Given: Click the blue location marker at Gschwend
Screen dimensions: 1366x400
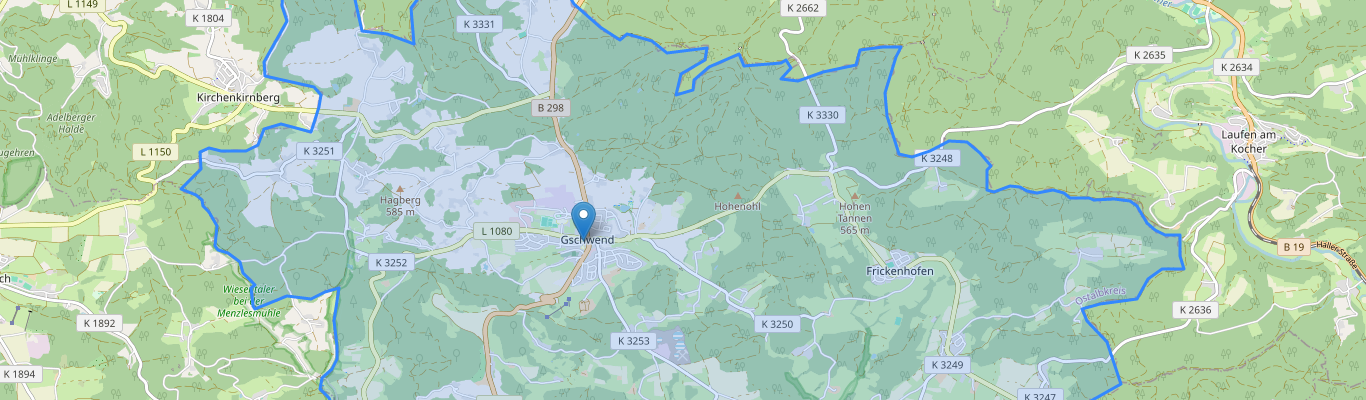Looking at the screenshot, I should 583,221.
